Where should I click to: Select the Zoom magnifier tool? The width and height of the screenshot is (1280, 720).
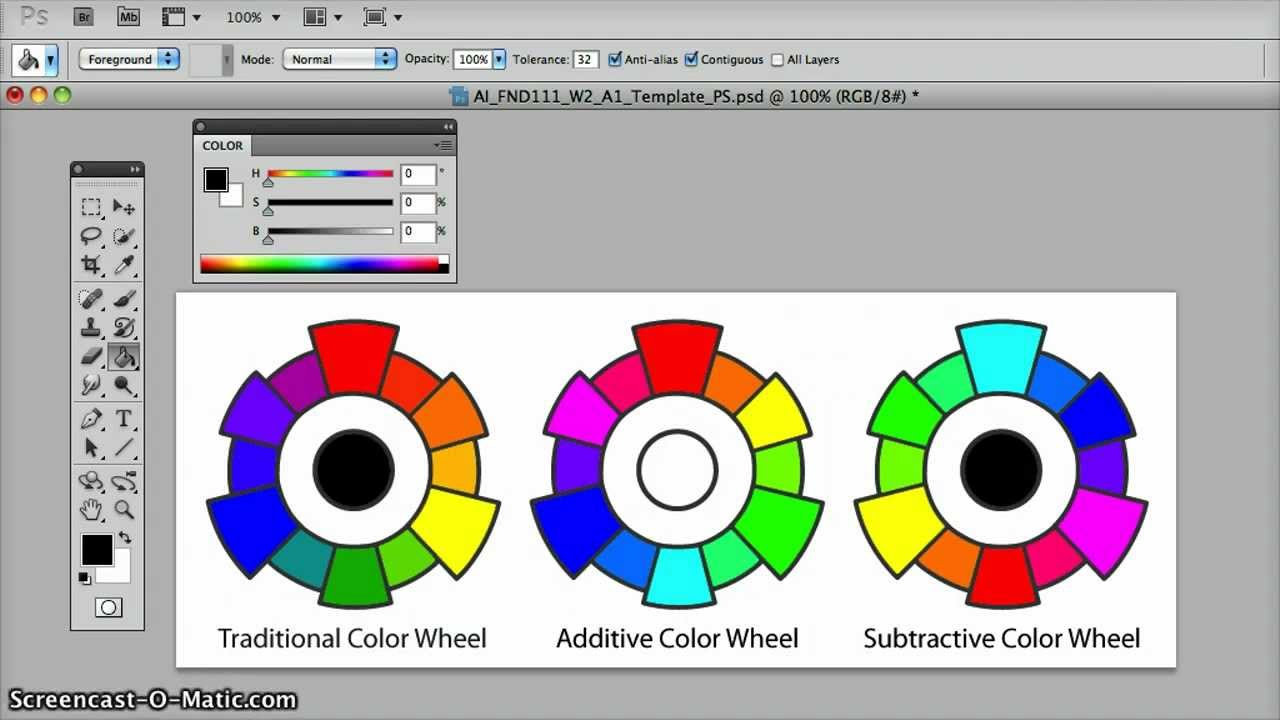124,510
